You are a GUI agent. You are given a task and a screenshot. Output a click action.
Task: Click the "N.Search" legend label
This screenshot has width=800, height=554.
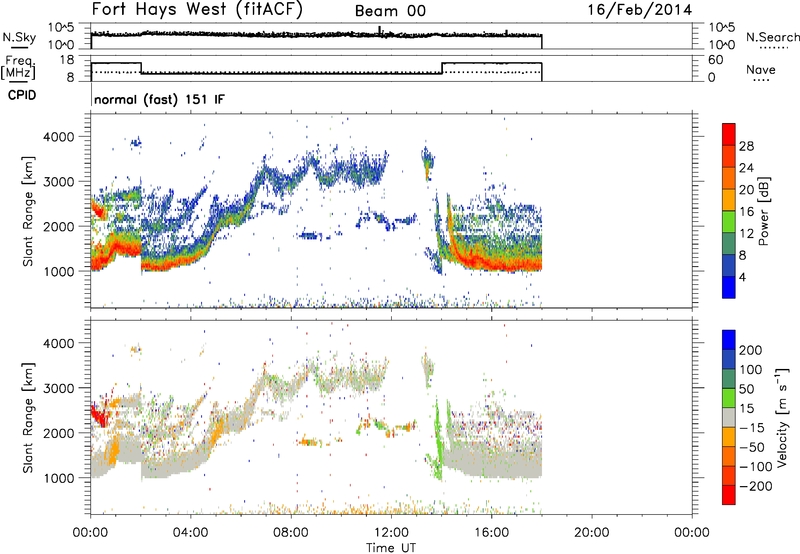click(x=773, y=37)
